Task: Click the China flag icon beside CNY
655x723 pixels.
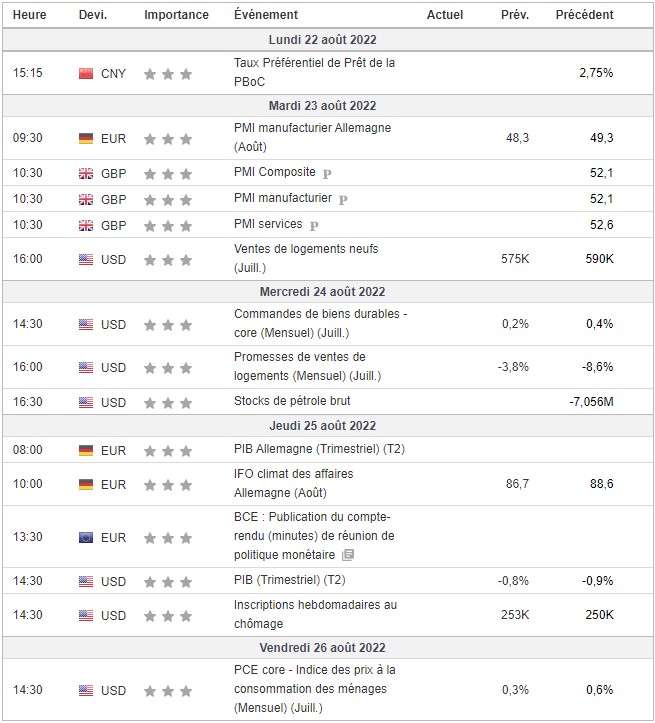Action: [86, 73]
